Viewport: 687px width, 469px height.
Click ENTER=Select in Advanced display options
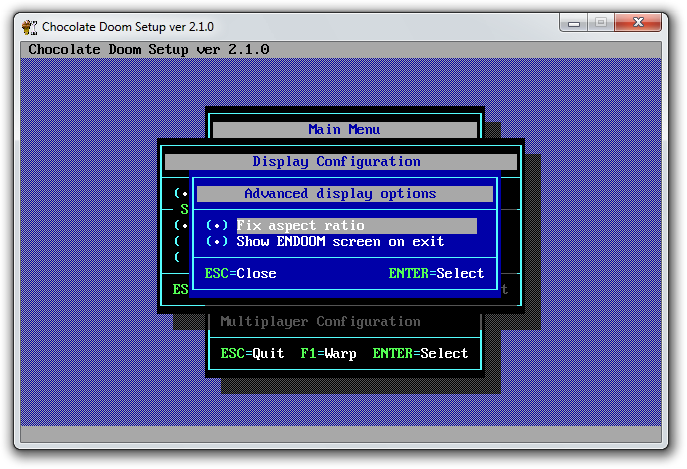coord(436,273)
